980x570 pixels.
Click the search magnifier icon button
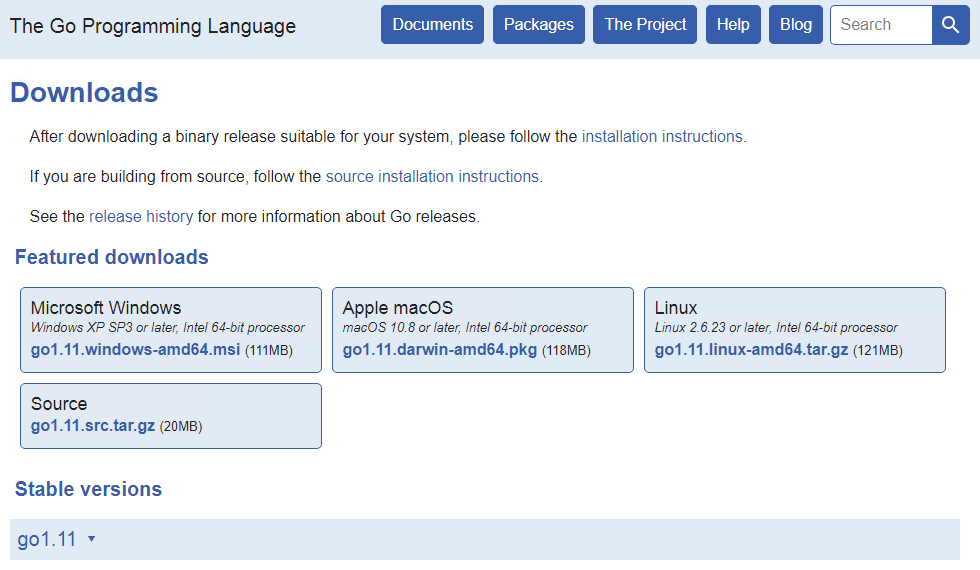coord(950,25)
